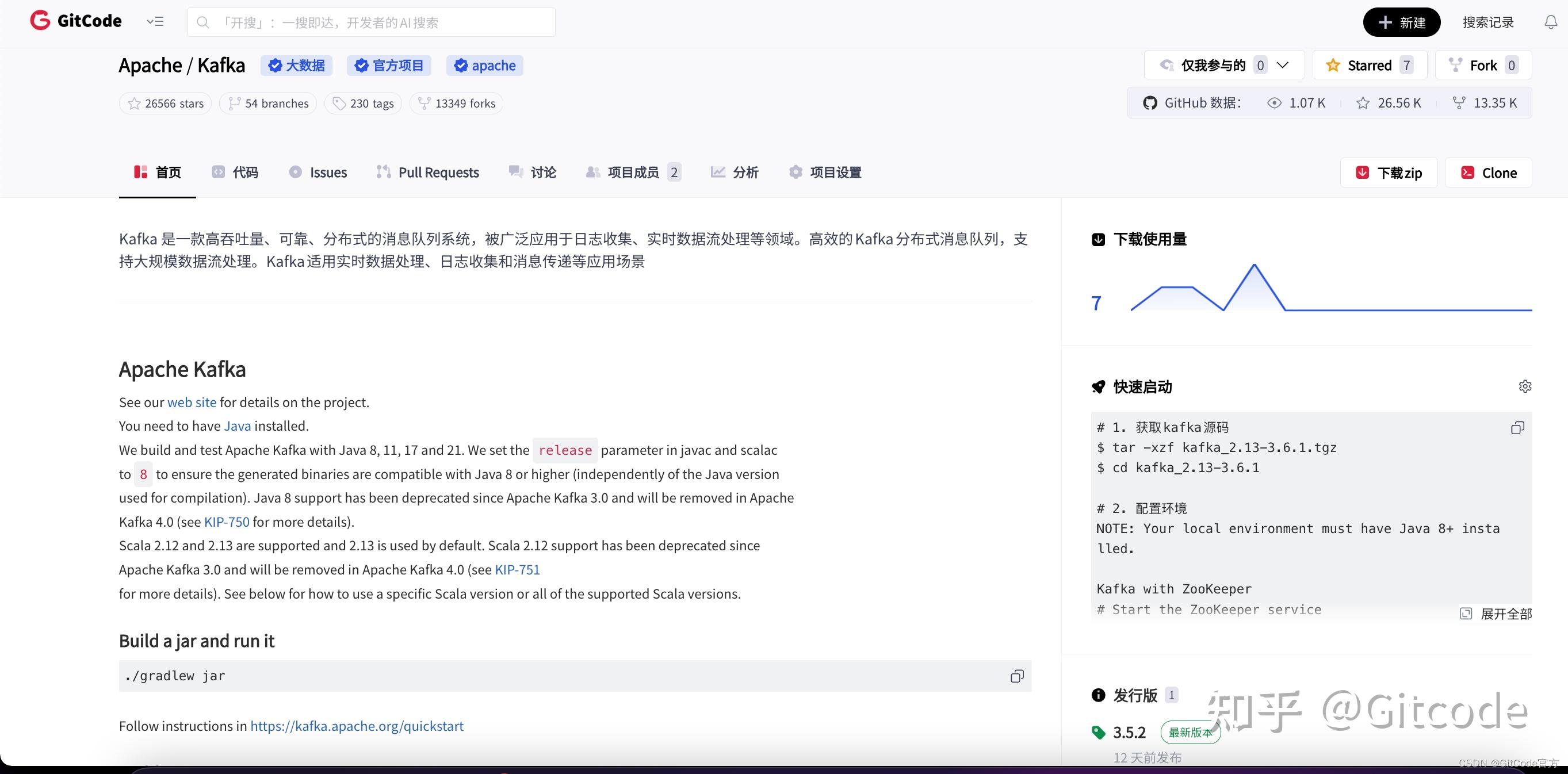Viewport: 1568px width, 774px height.
Task: Click the tags icon showing 230 tags
Action: coord(339,103)
